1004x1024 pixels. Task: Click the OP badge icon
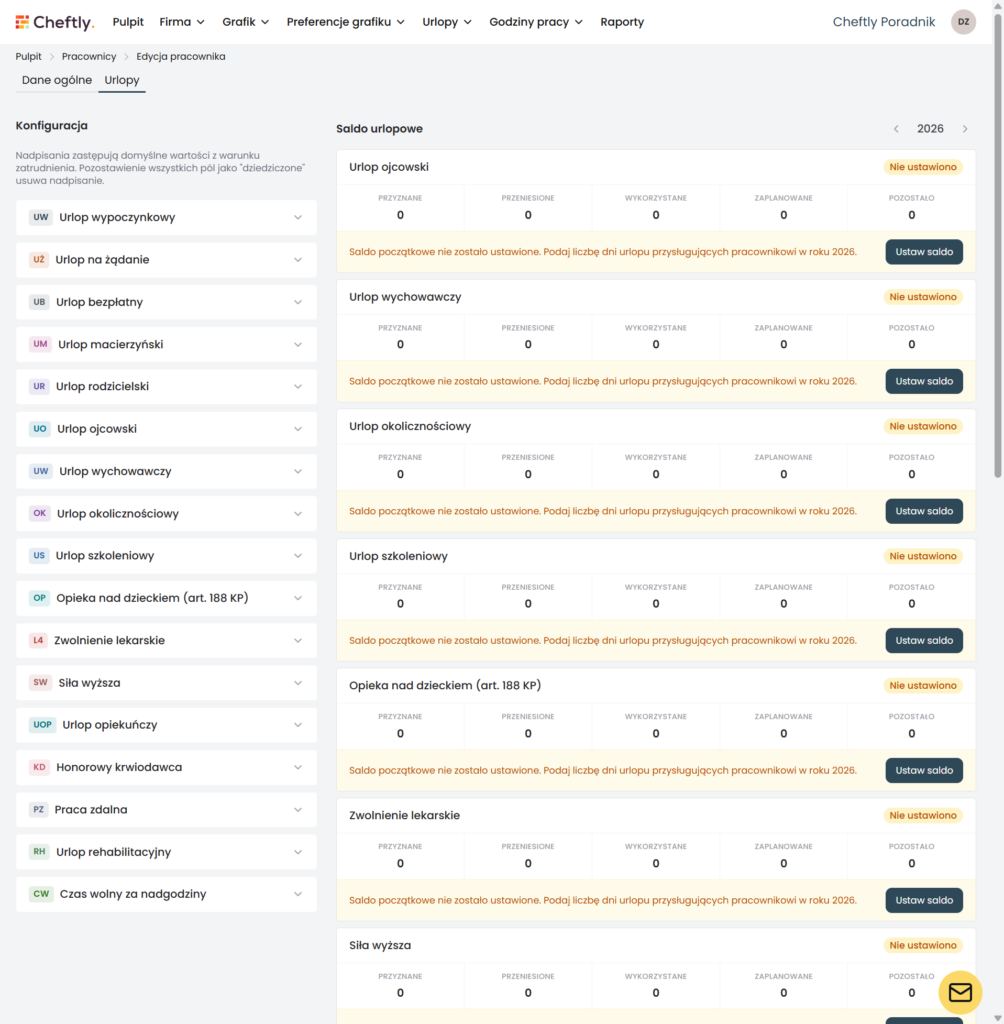point(39,598)
